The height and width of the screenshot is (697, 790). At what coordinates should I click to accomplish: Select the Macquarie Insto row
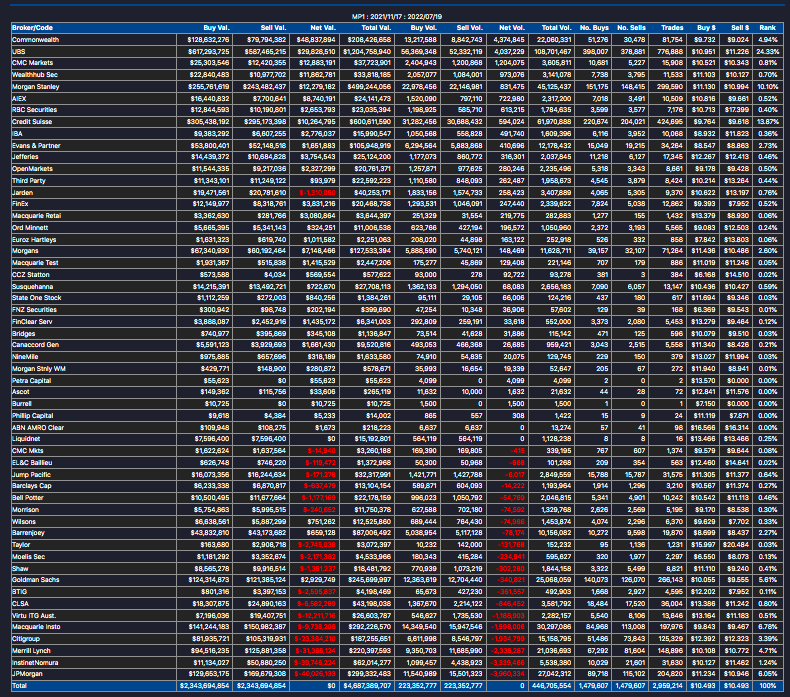pyautogui.click(x=397, y=627)
